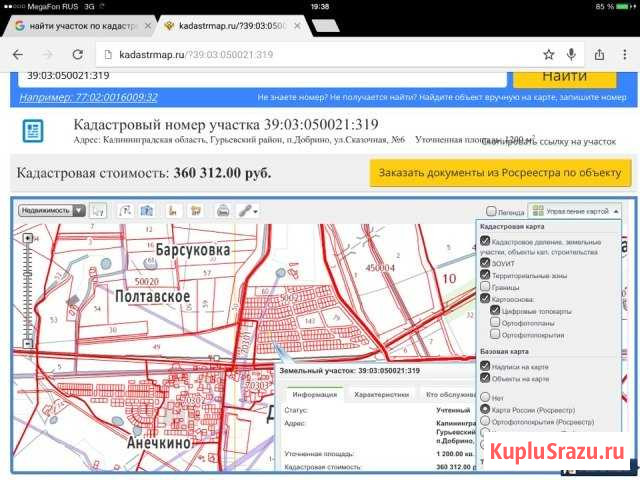Uncheck Цифровые топокарты checkbox

[x=495, y=310]
